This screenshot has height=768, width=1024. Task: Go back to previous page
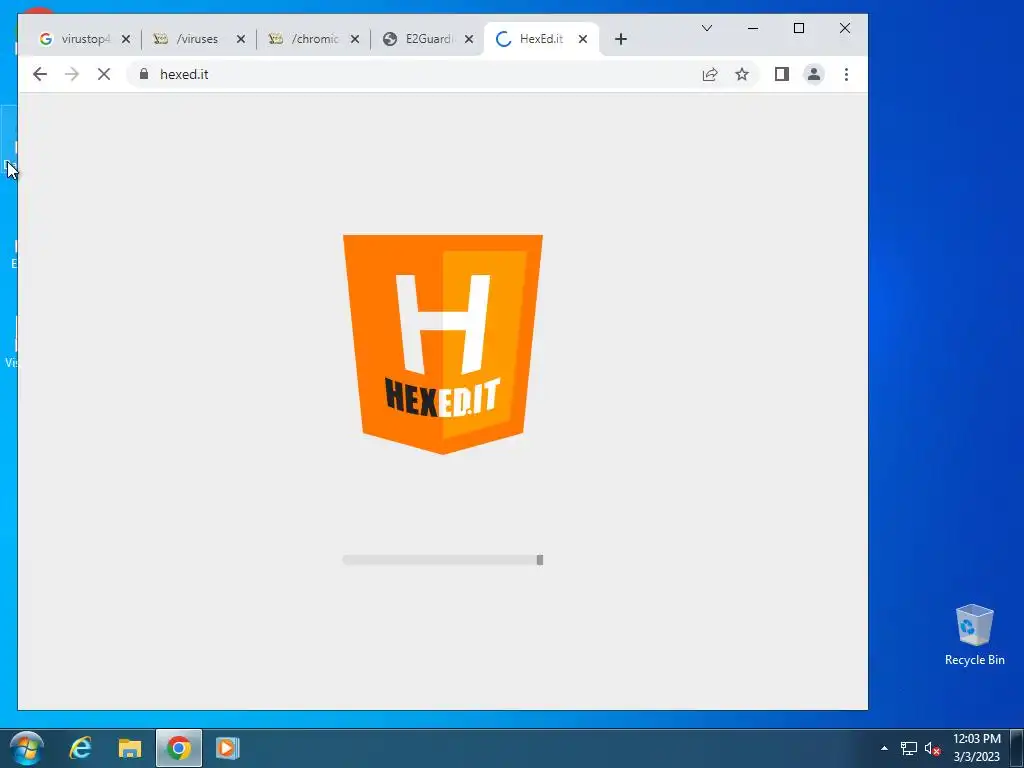tap(40, 74)
